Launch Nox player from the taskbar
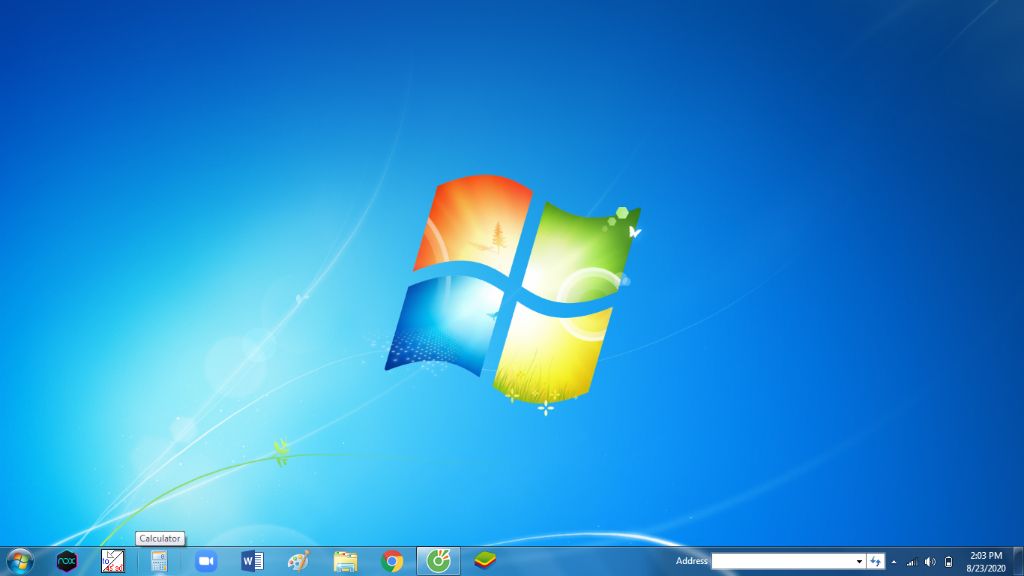The image size is (1024, 576). pos(67,561)
